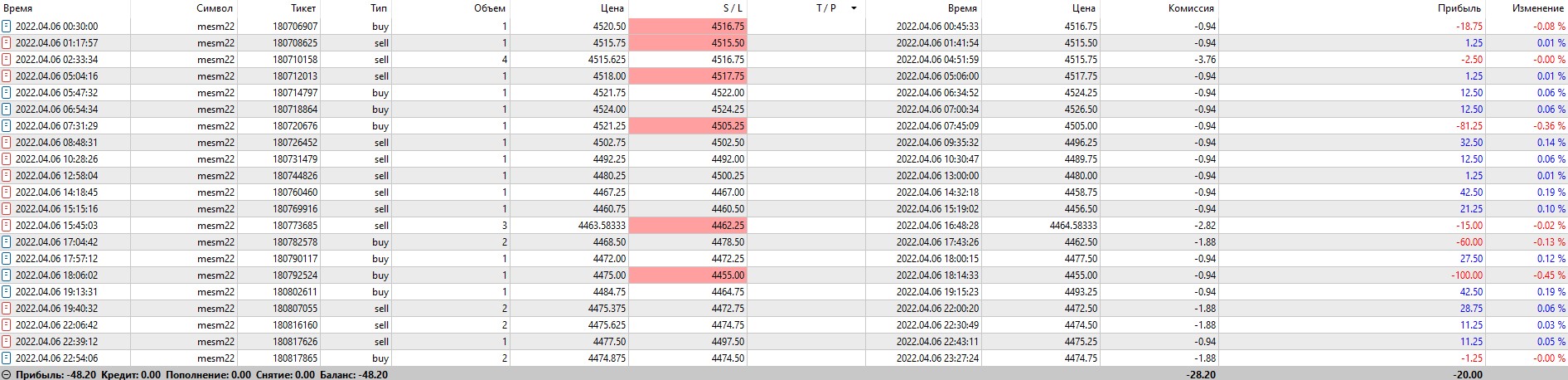The width and height of the screenshot is (1568, 380).
Task: Click the sort arrow in the T / P header
Action: click(x=854, y=8)
